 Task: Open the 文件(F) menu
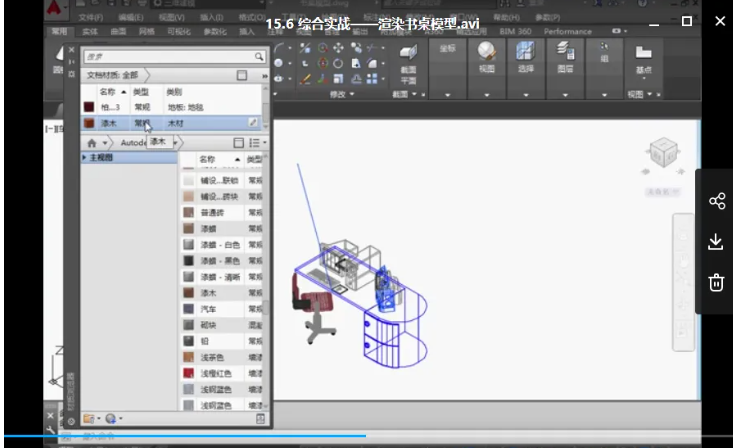tap(91, 18)
